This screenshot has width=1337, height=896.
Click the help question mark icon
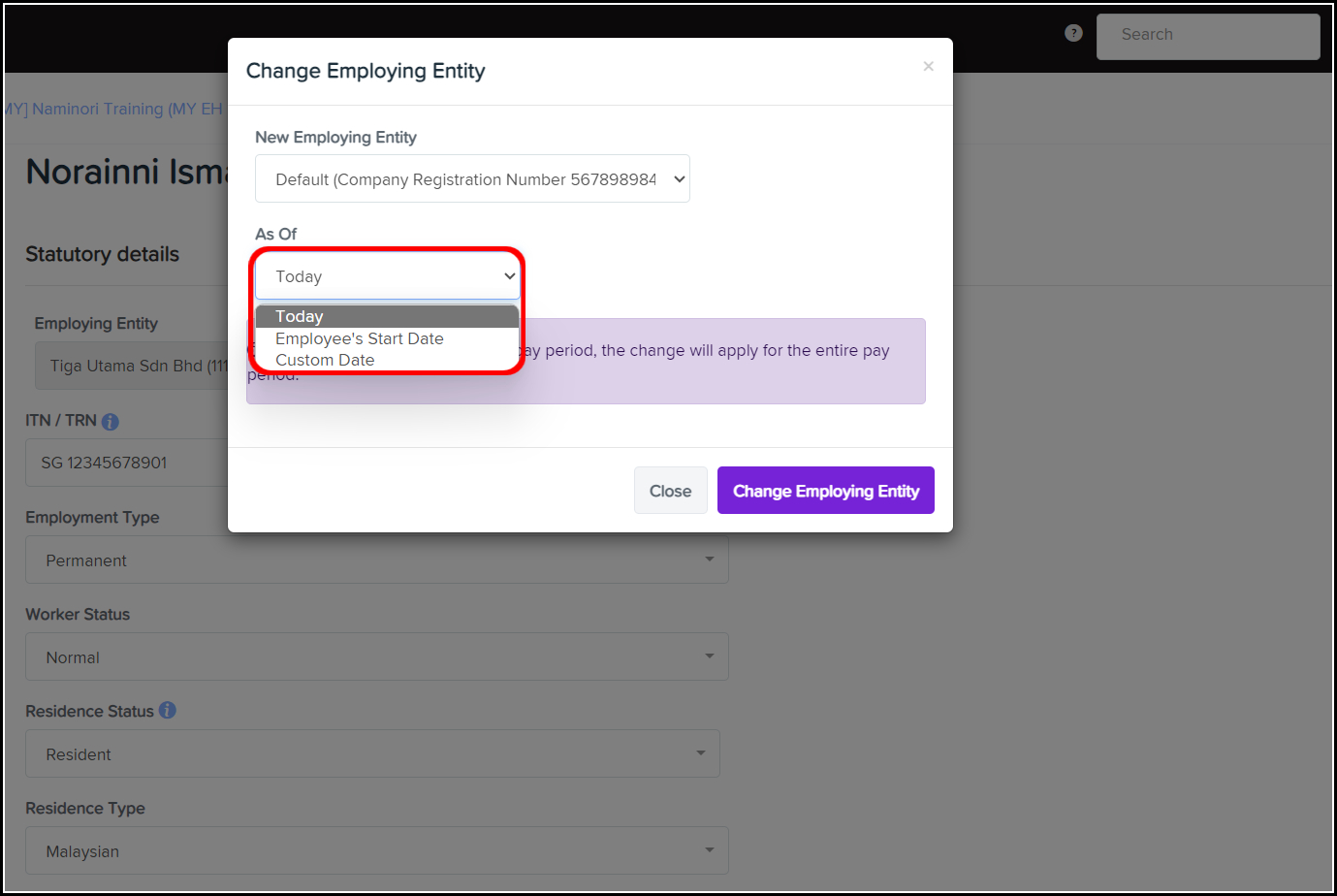[x=1073, y=33]
